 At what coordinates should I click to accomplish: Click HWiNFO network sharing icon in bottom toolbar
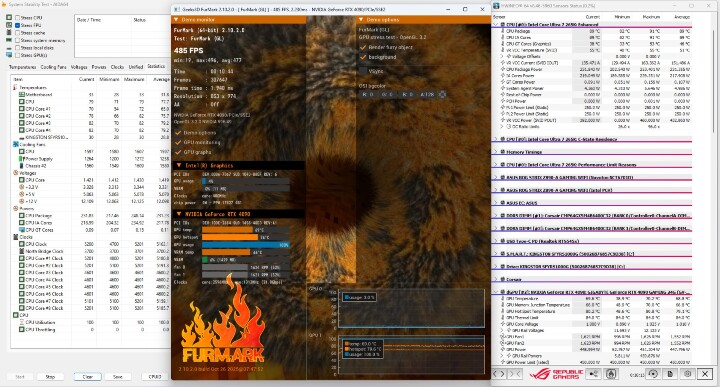[x=593, y=374]
